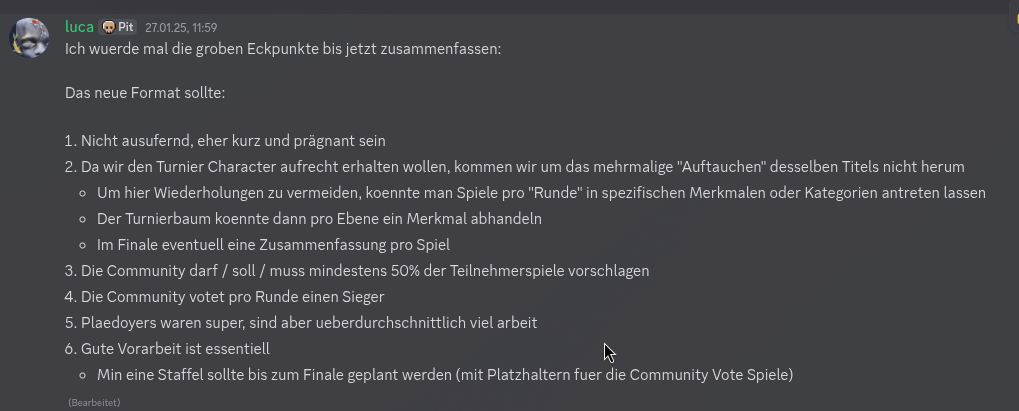The image size is (1019, 411).
Task: Click list item 6 "Gute Vorarbeit ist essentiell"
Action: [x=175, y=349]
